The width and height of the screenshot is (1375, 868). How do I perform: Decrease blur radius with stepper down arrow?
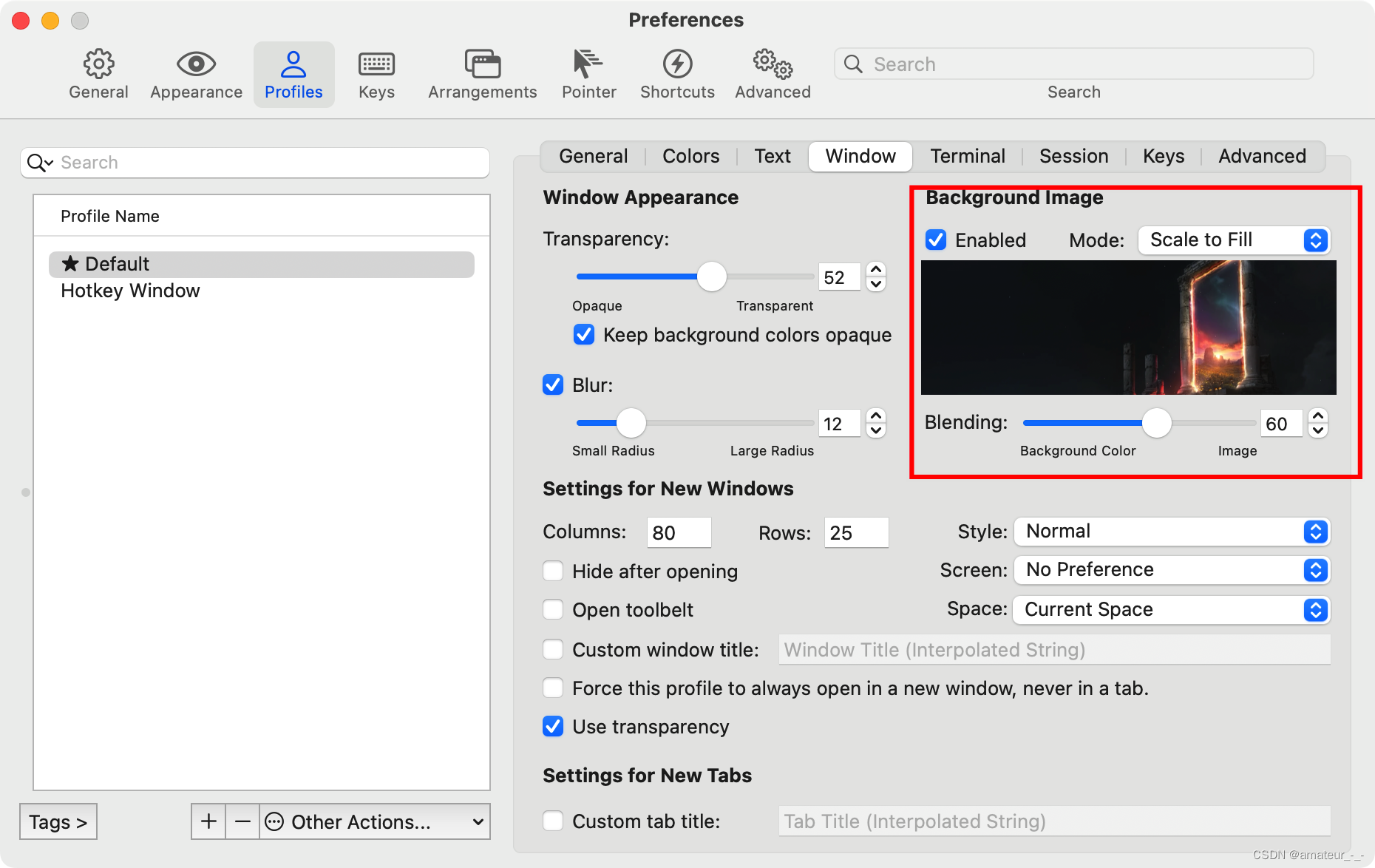click(876, 431)
